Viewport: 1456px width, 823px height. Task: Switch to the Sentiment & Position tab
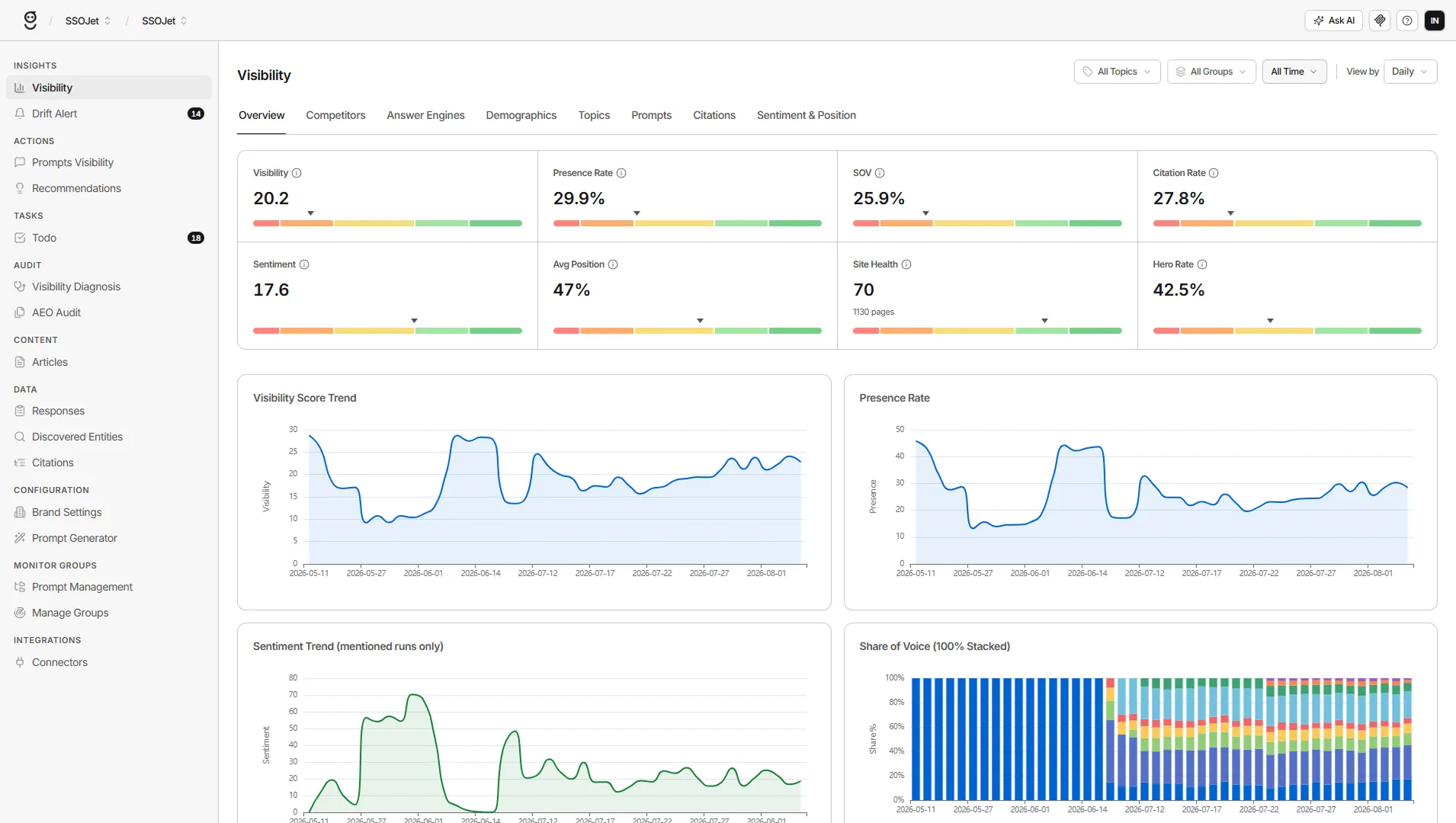click(807, 115)
